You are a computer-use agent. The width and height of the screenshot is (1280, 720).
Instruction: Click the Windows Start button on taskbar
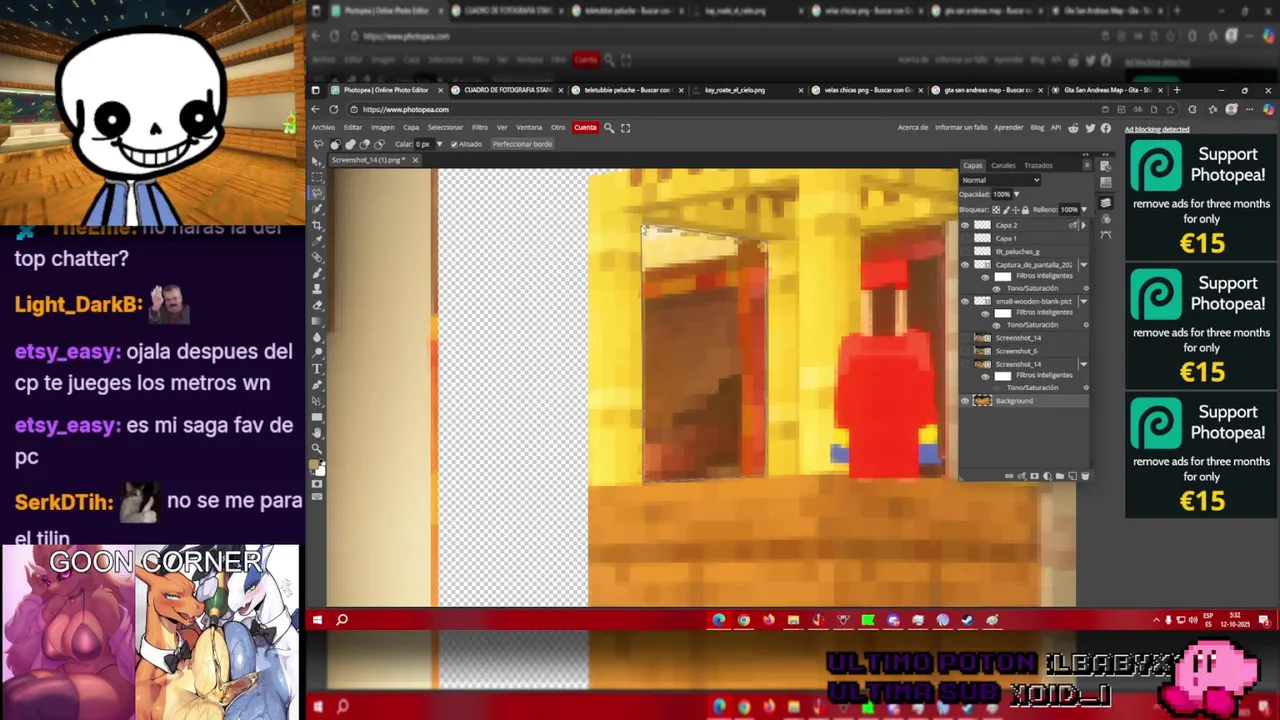pyautogui.click(x=317, y=620)
